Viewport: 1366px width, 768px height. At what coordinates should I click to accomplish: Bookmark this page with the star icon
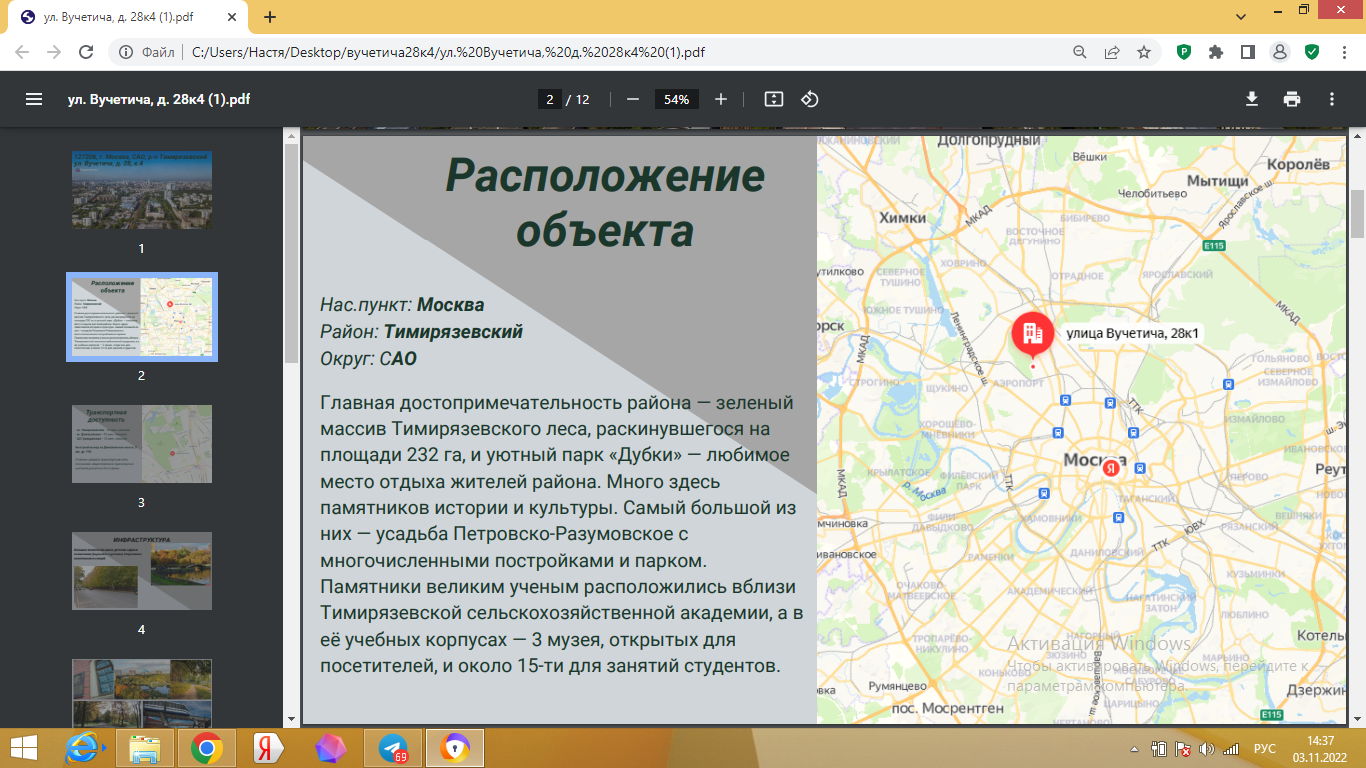(1144, 52)
